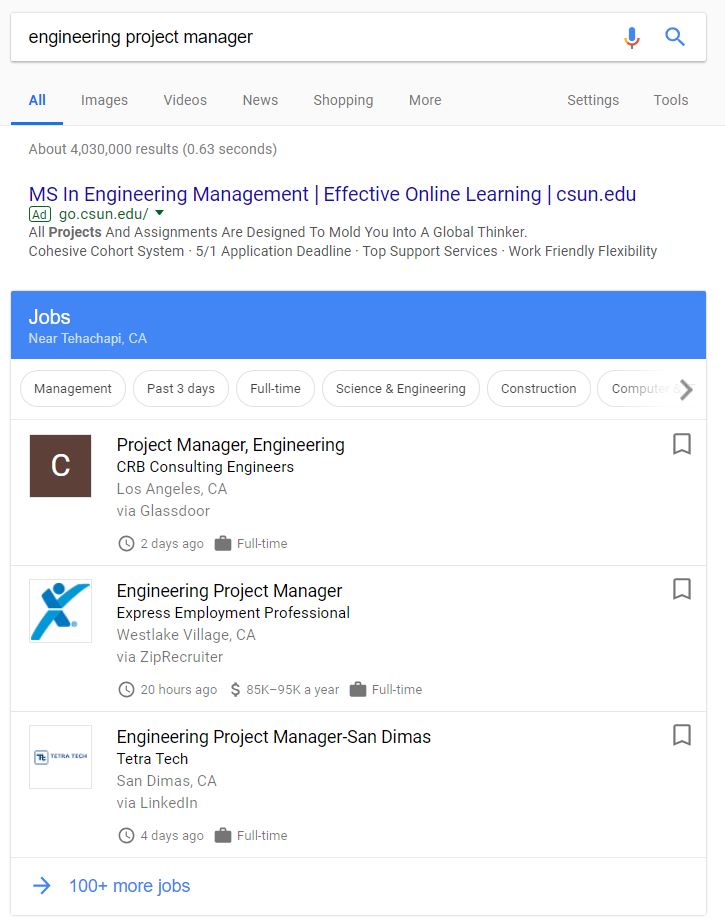Viewport: 725px width, 921px height.
Task: Filter jobs by Construction chip
Action: coord(539,389)
